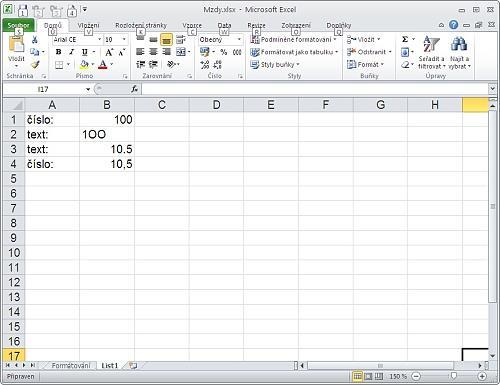This screenshot has height=385, width=500.
Task: Switch to the Rozložení stránky tab
Action: (141, 25)
